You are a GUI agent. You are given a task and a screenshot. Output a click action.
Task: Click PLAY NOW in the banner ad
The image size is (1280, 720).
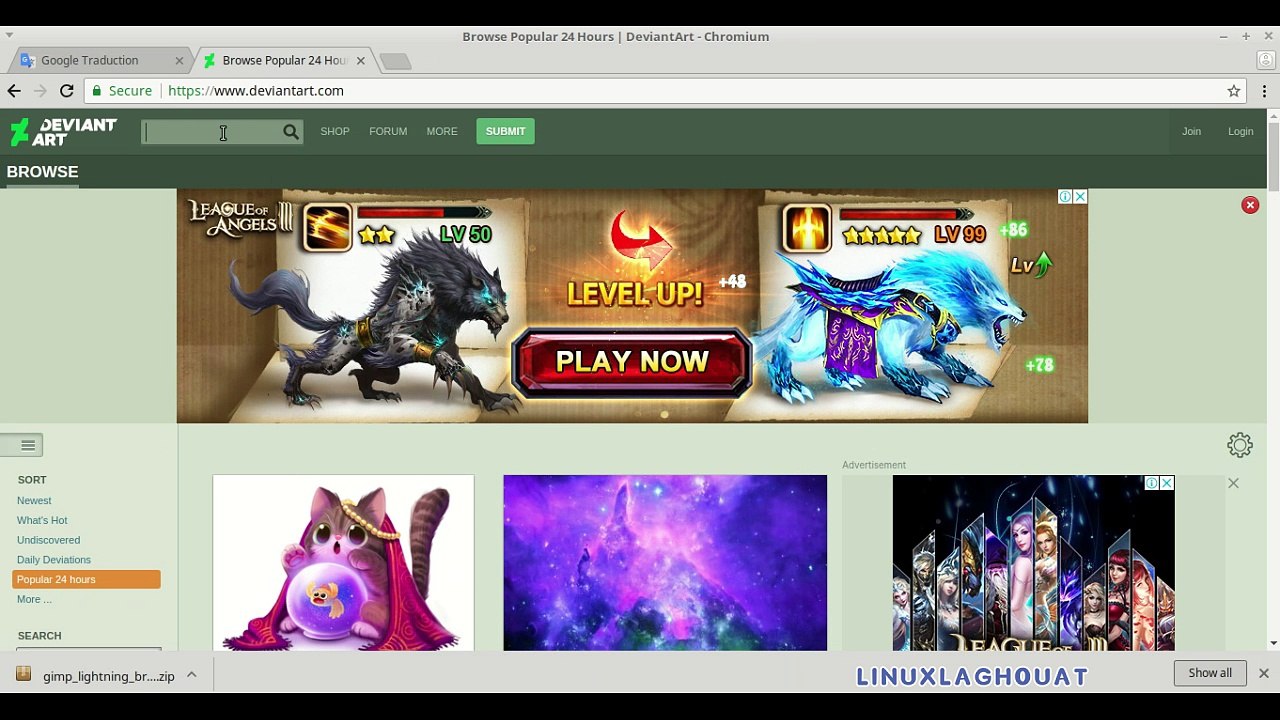(632, 362)
